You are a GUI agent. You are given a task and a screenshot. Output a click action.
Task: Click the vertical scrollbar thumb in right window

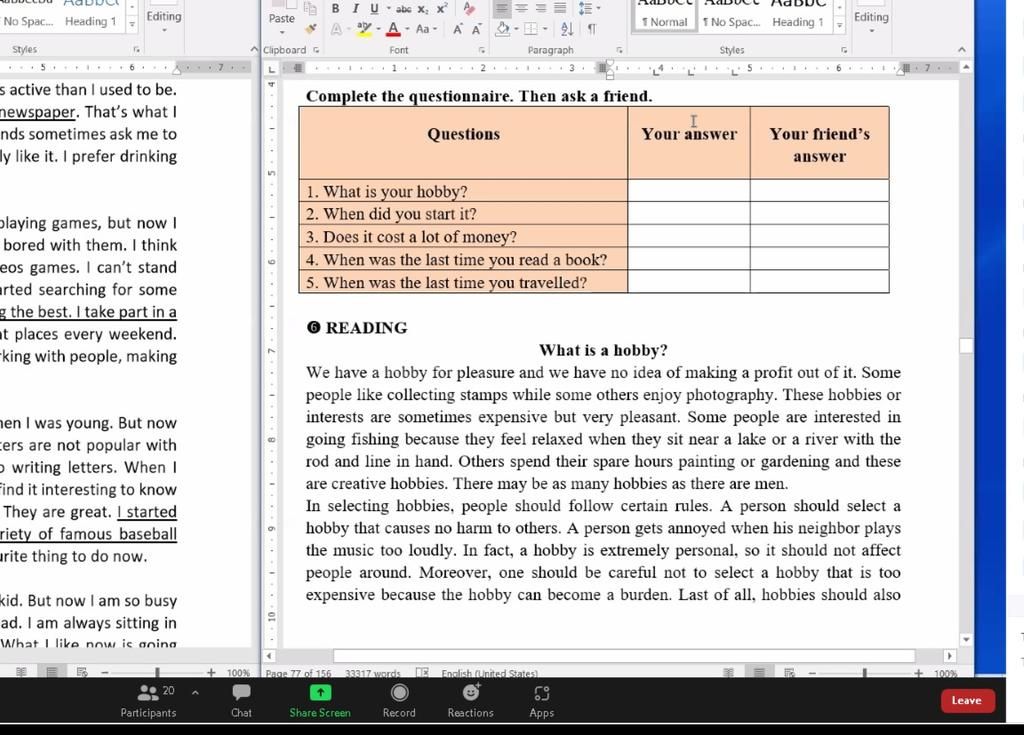coord(965,346)
